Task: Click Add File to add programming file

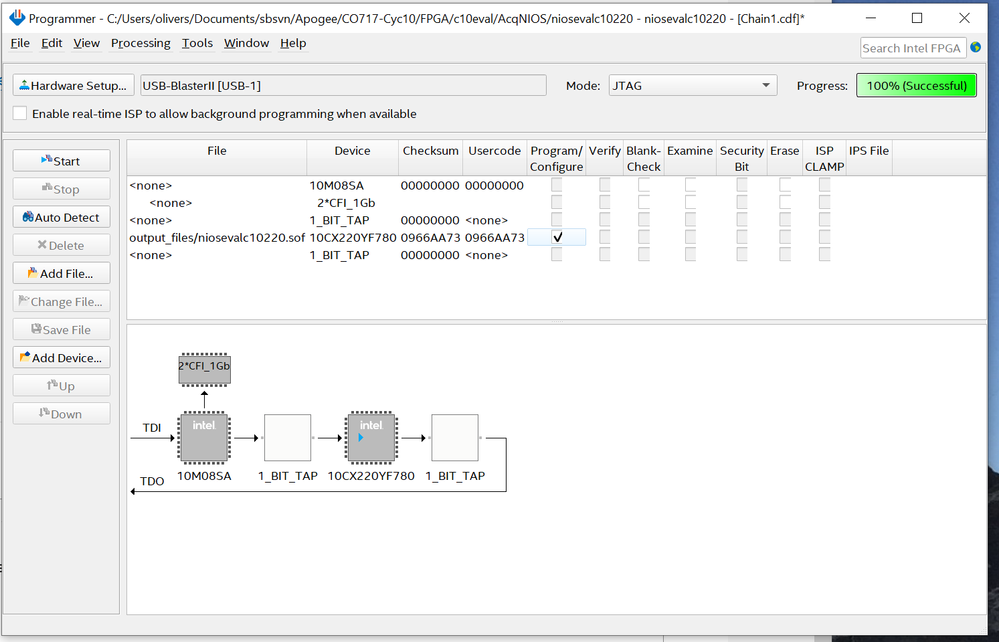Action: click(61, 273)
